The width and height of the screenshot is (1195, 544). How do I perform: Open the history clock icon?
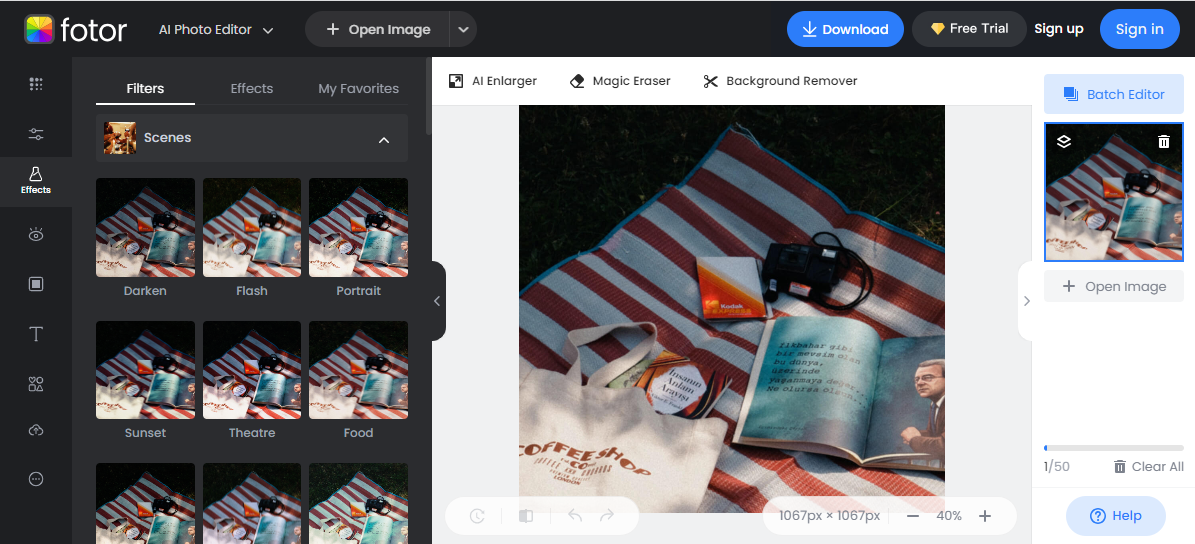pyautogui.click(x=477, y=516)
